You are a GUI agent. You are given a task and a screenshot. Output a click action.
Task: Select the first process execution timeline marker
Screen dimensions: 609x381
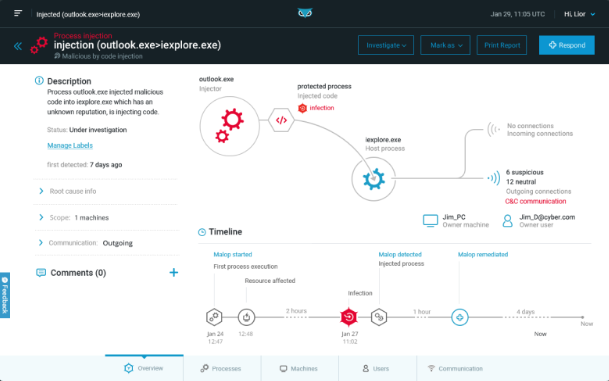click(214, 317)
